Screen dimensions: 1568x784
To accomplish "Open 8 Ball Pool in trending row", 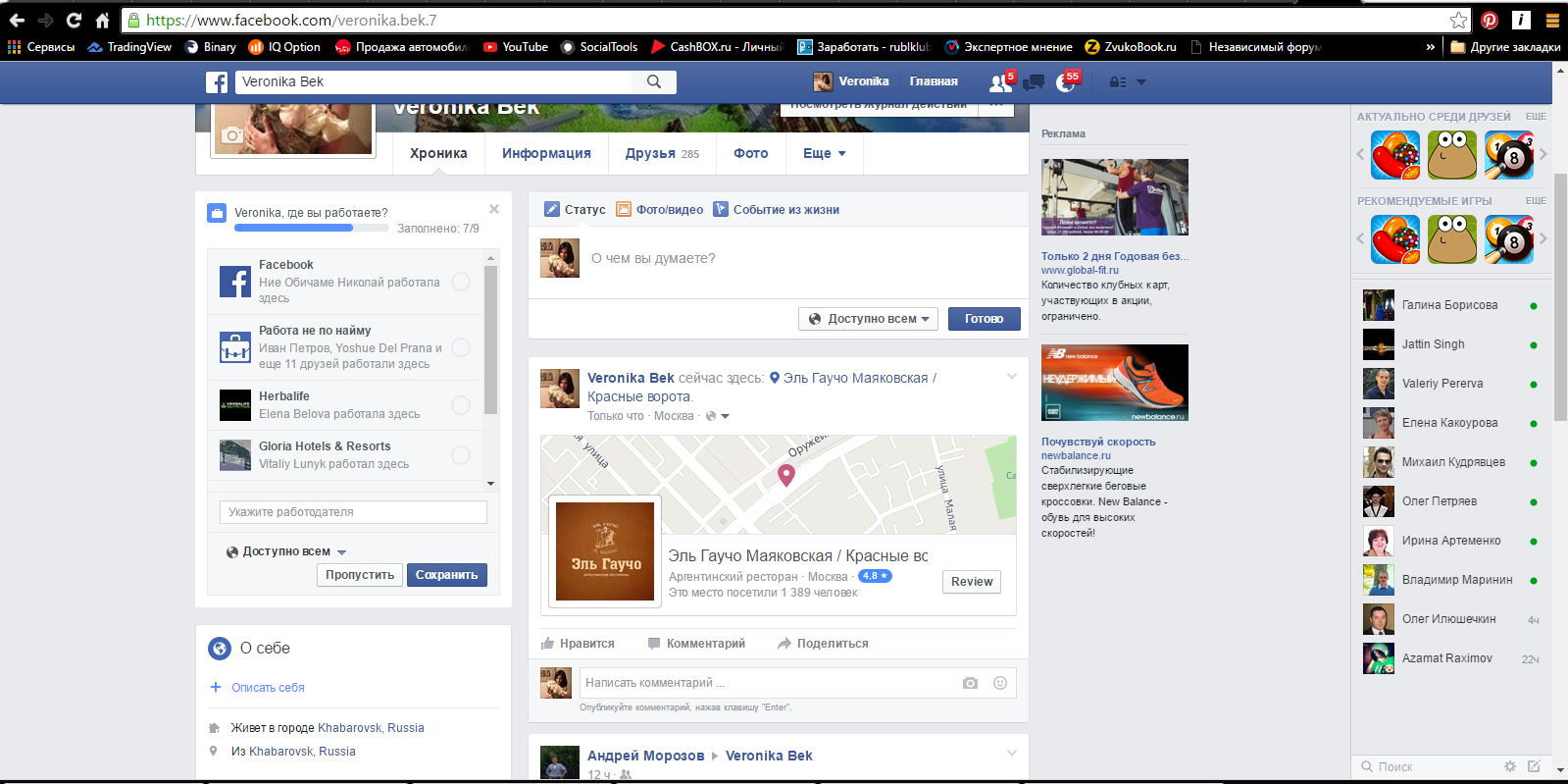I will point(1509,154).
